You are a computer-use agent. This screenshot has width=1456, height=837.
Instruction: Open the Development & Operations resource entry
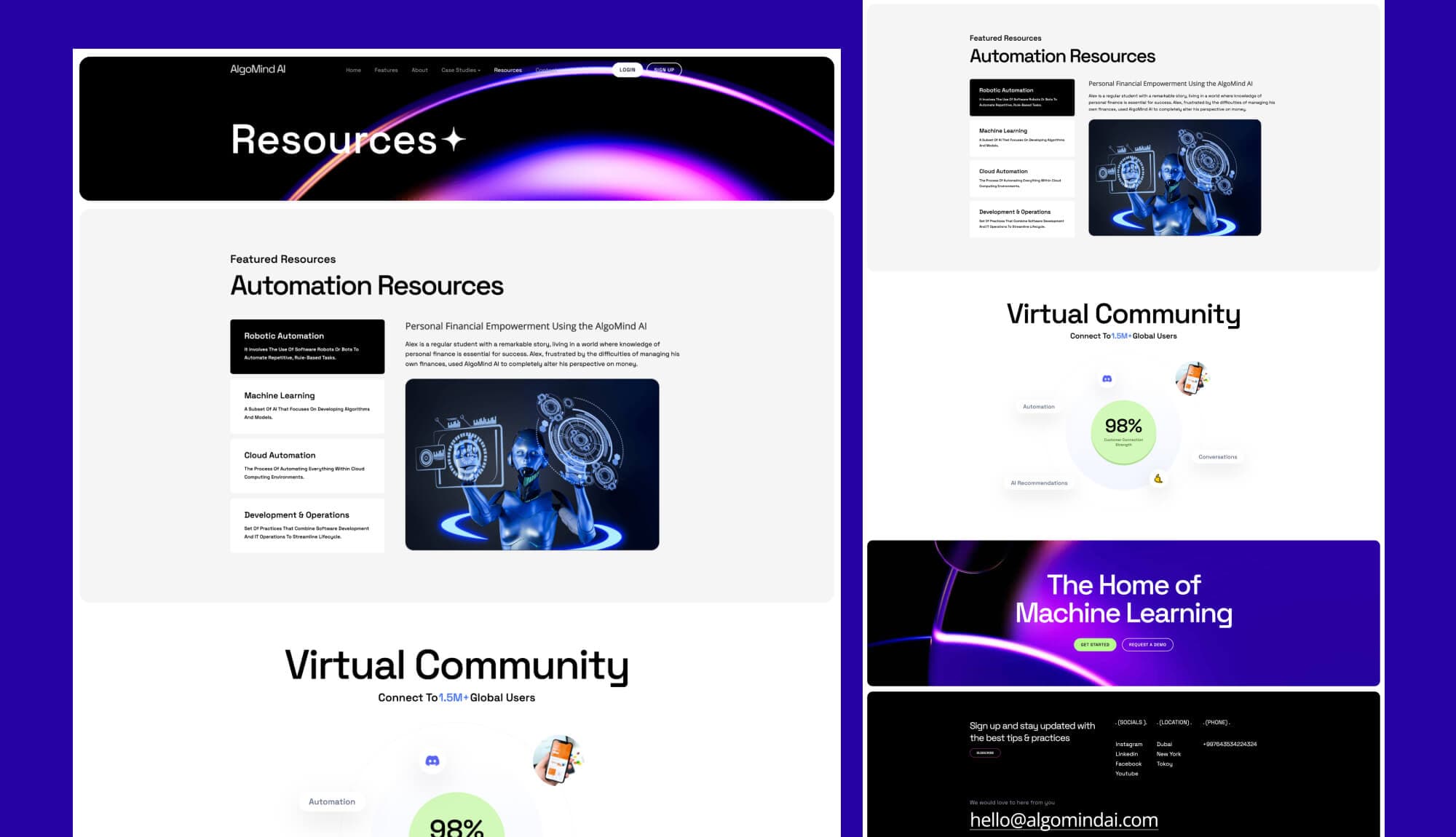[306, 525]
